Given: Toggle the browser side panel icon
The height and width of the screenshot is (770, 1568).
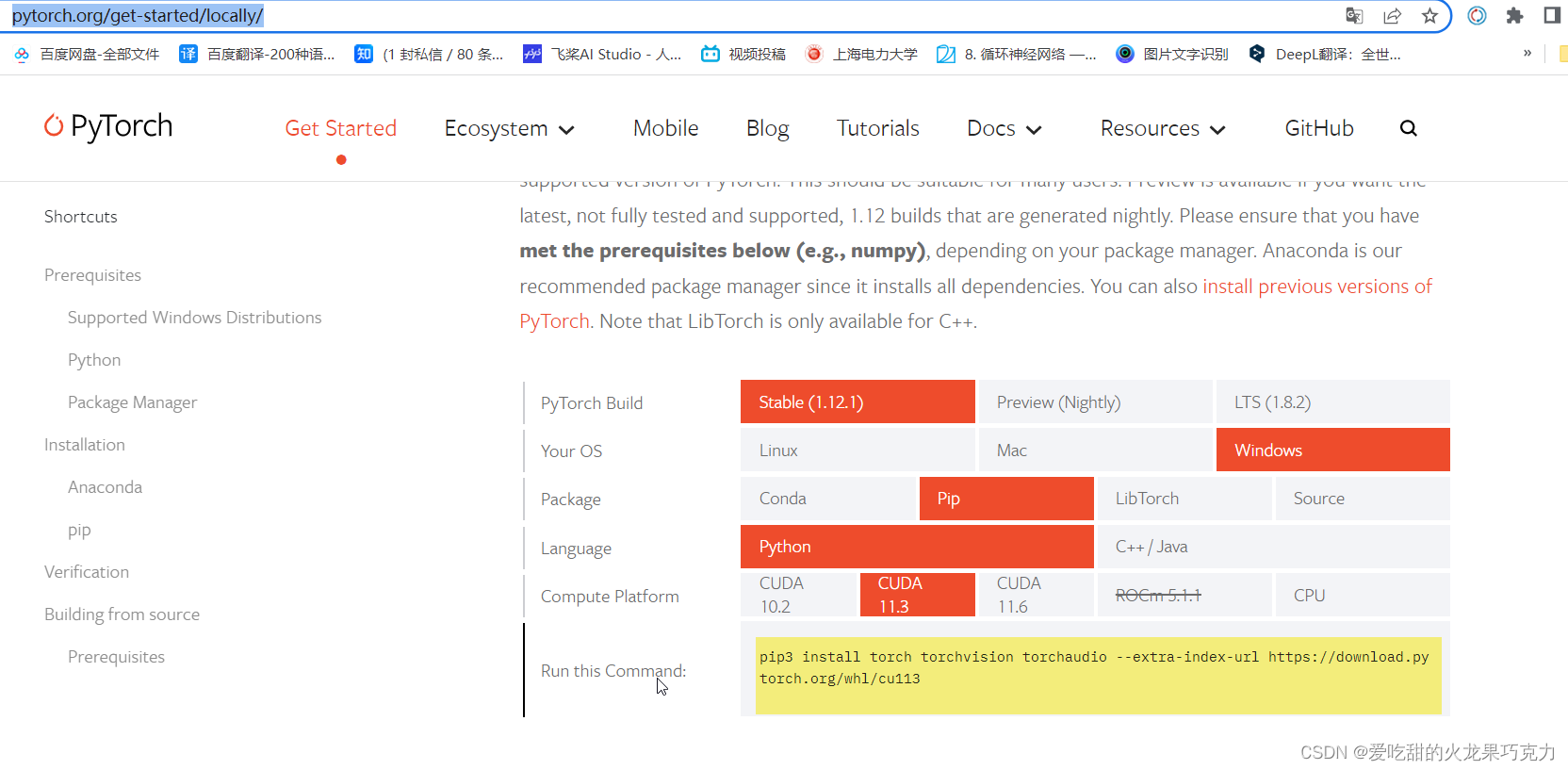Looking at the screenshot, I should pos(1552,15).
